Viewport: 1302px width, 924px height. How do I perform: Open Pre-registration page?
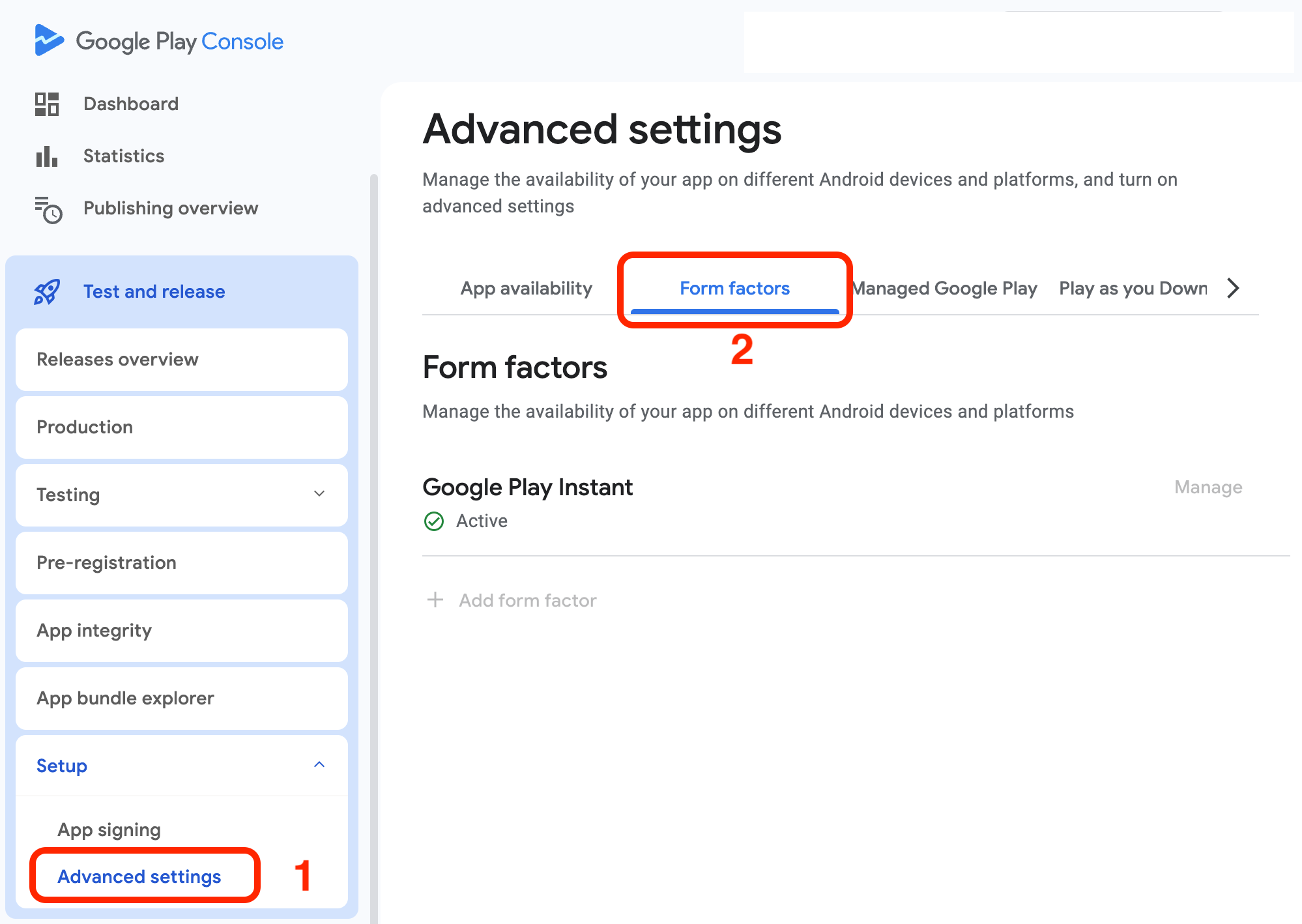coord(182,563)
